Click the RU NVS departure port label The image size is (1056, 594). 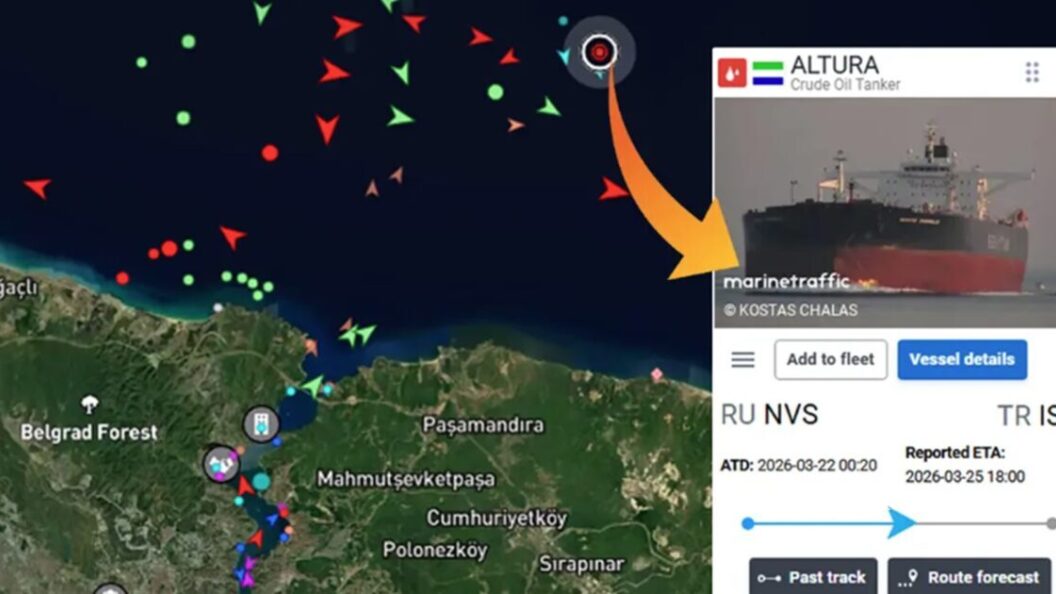click(x=769, y=414)
